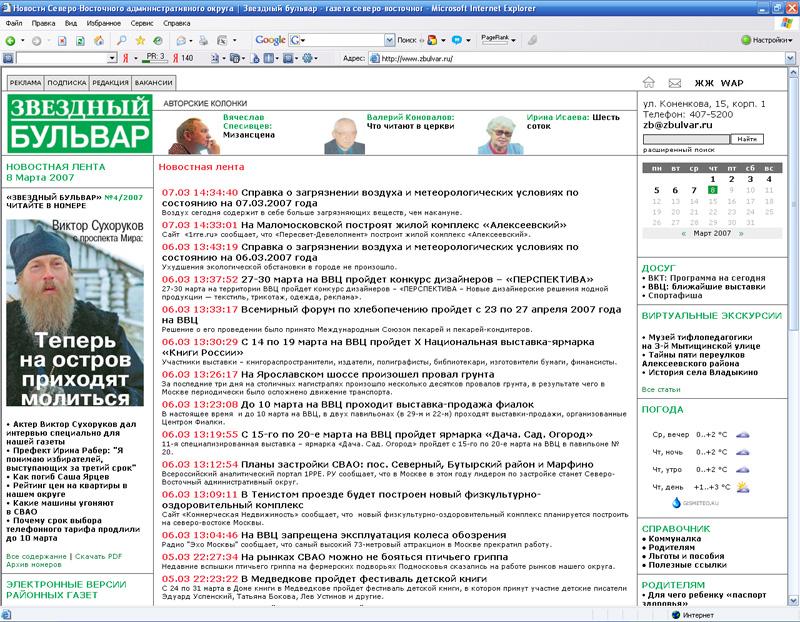Screen dimensions: 800x622
Task: Click the grey highlighter toolbar icon
Action: coord(532,40)
